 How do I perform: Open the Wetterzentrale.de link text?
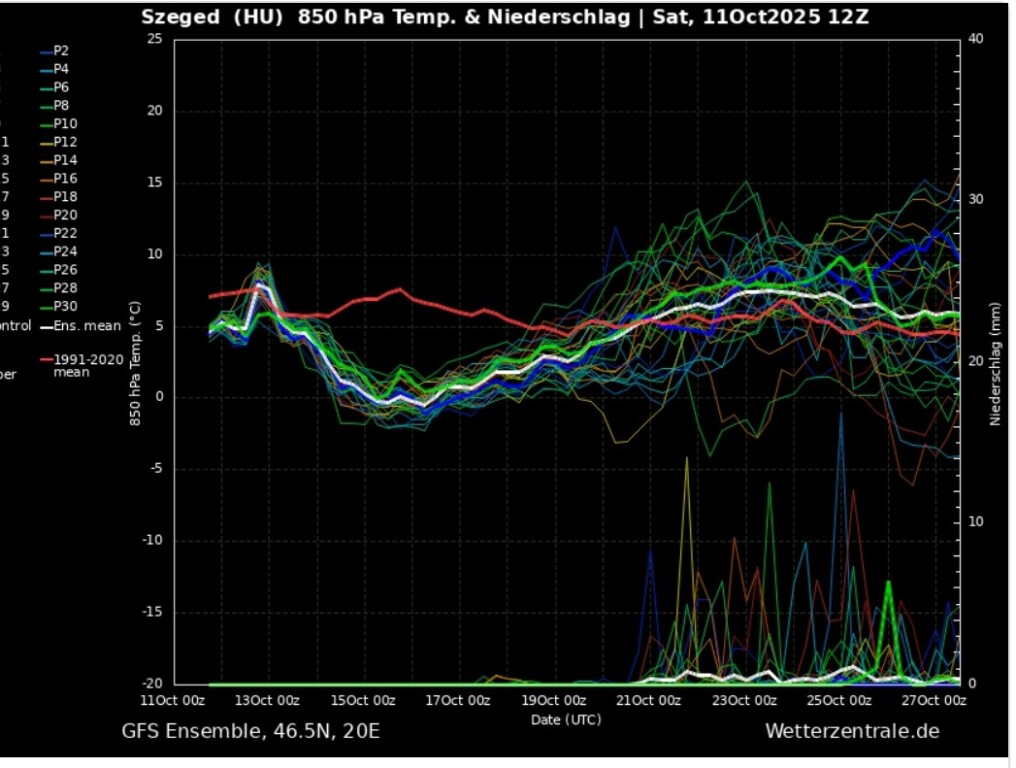852,732
